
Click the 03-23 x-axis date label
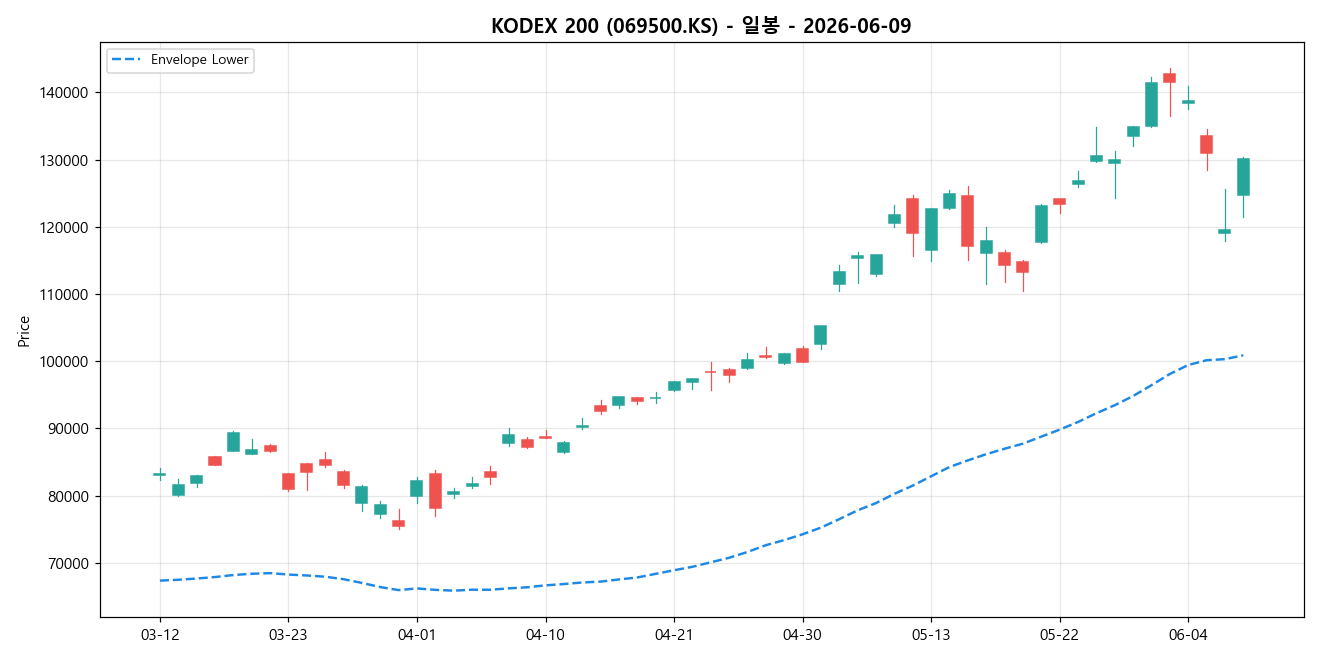pos(288,633)
